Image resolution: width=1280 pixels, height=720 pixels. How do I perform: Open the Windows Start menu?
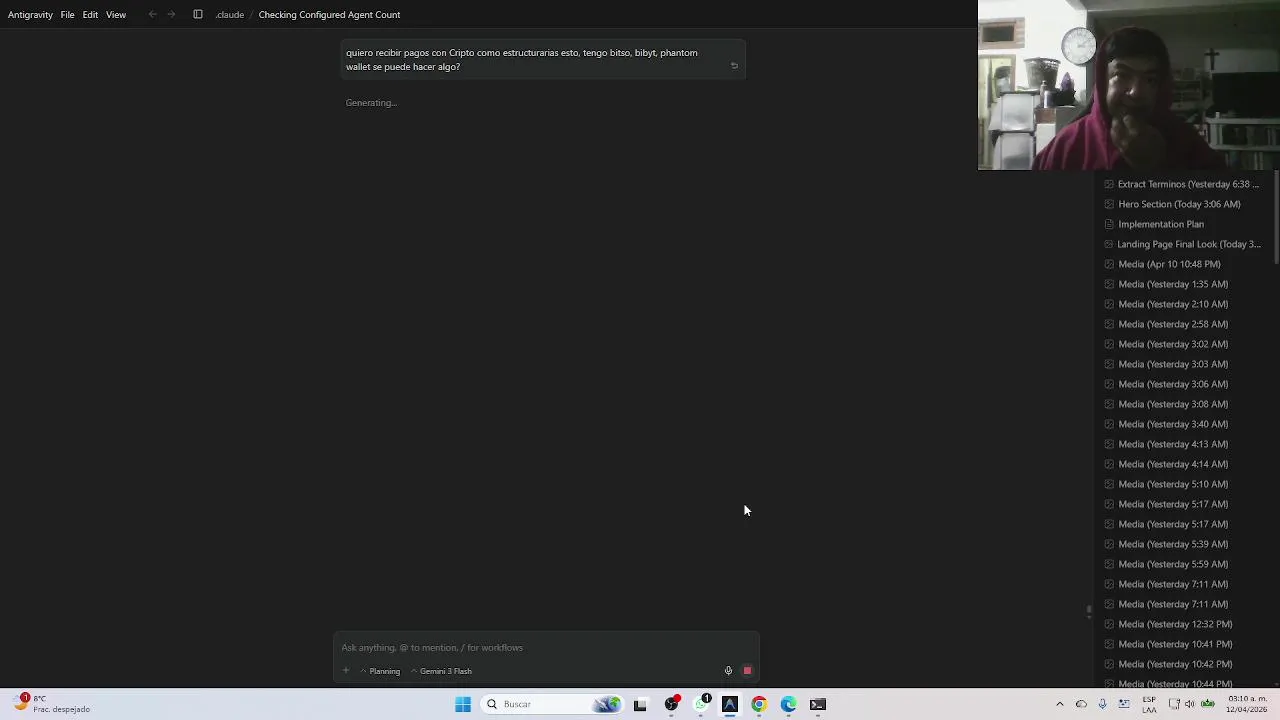point(463,704)
